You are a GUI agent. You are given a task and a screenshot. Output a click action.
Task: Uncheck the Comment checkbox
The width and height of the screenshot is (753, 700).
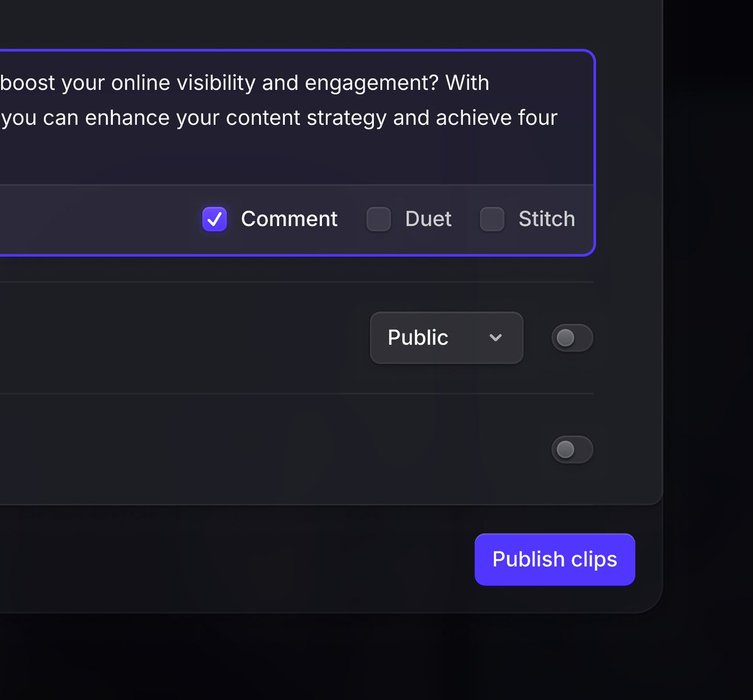(214, 219)
